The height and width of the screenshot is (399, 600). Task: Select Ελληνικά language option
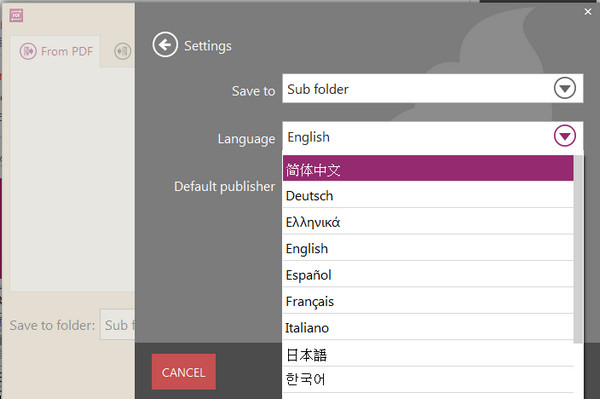click(x=428, y=221)
